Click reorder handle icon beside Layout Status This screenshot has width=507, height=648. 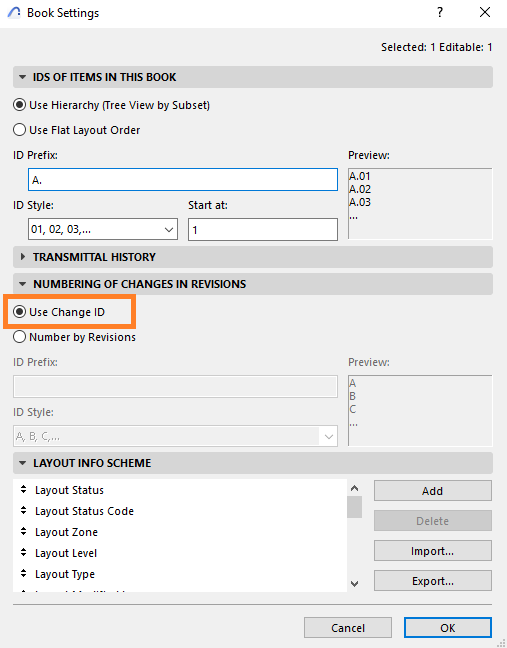(x=24, y=490)
